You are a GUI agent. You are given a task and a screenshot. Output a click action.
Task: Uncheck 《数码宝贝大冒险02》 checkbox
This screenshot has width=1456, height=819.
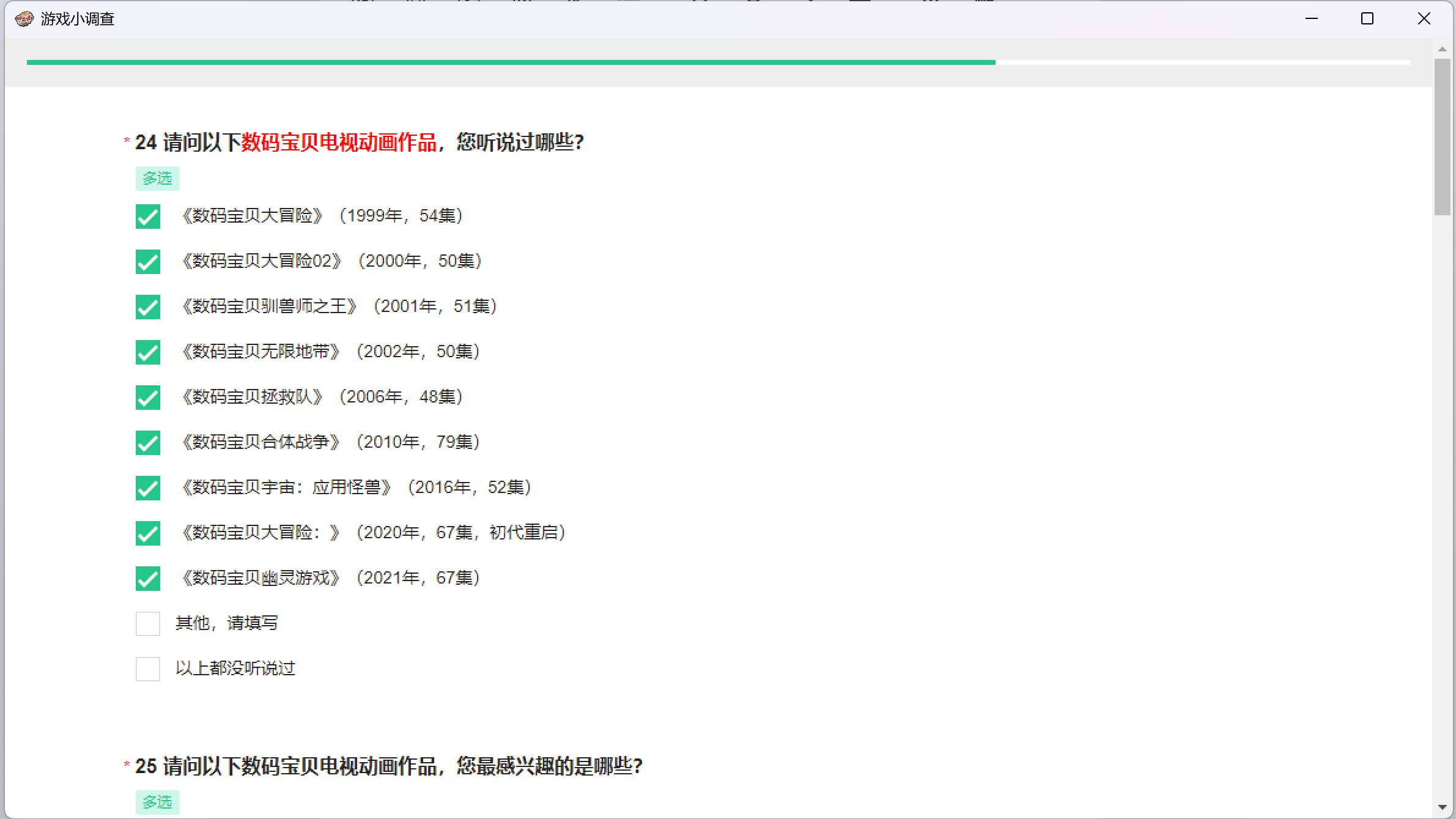tap(148, 262)
